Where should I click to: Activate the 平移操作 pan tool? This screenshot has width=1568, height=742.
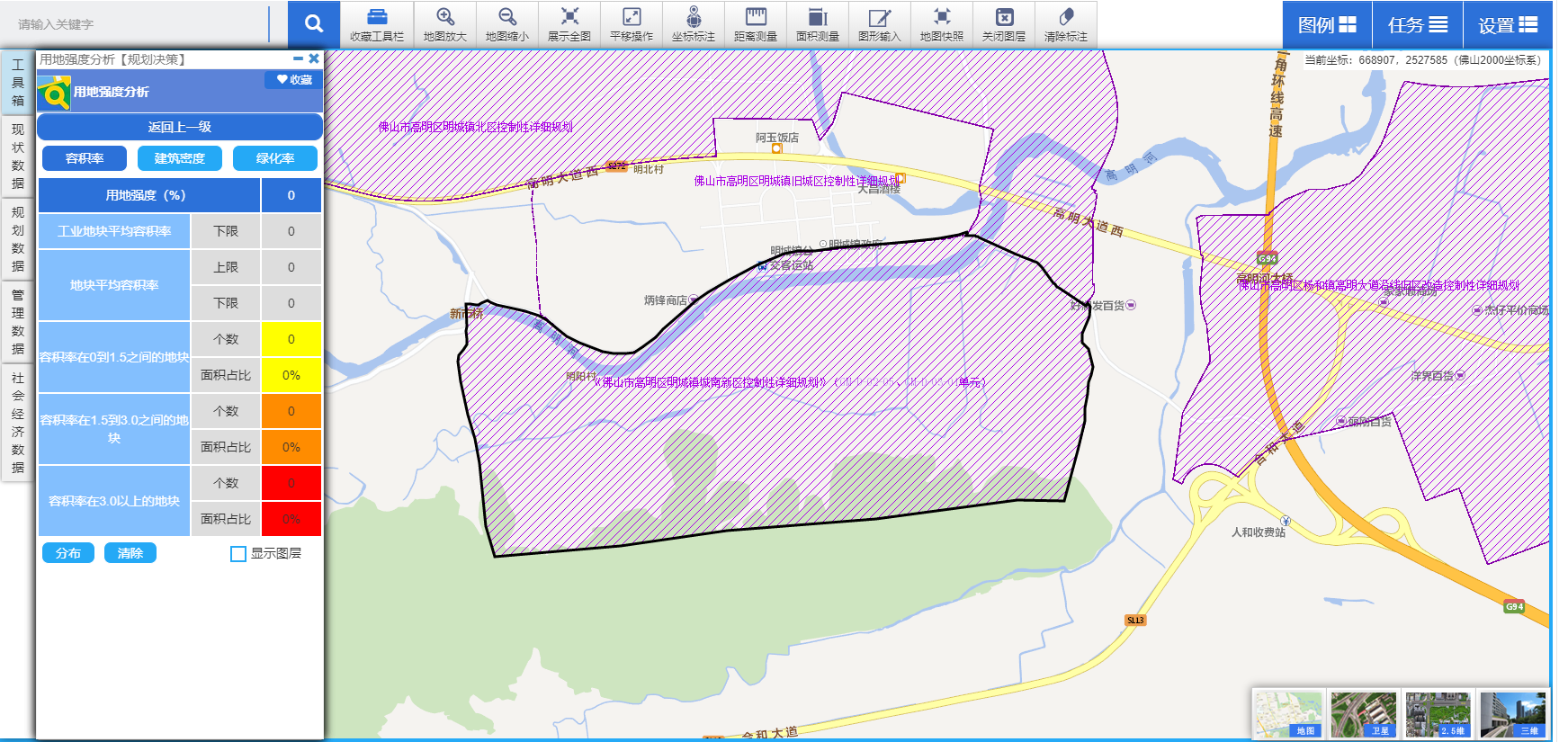pos(631,24)
